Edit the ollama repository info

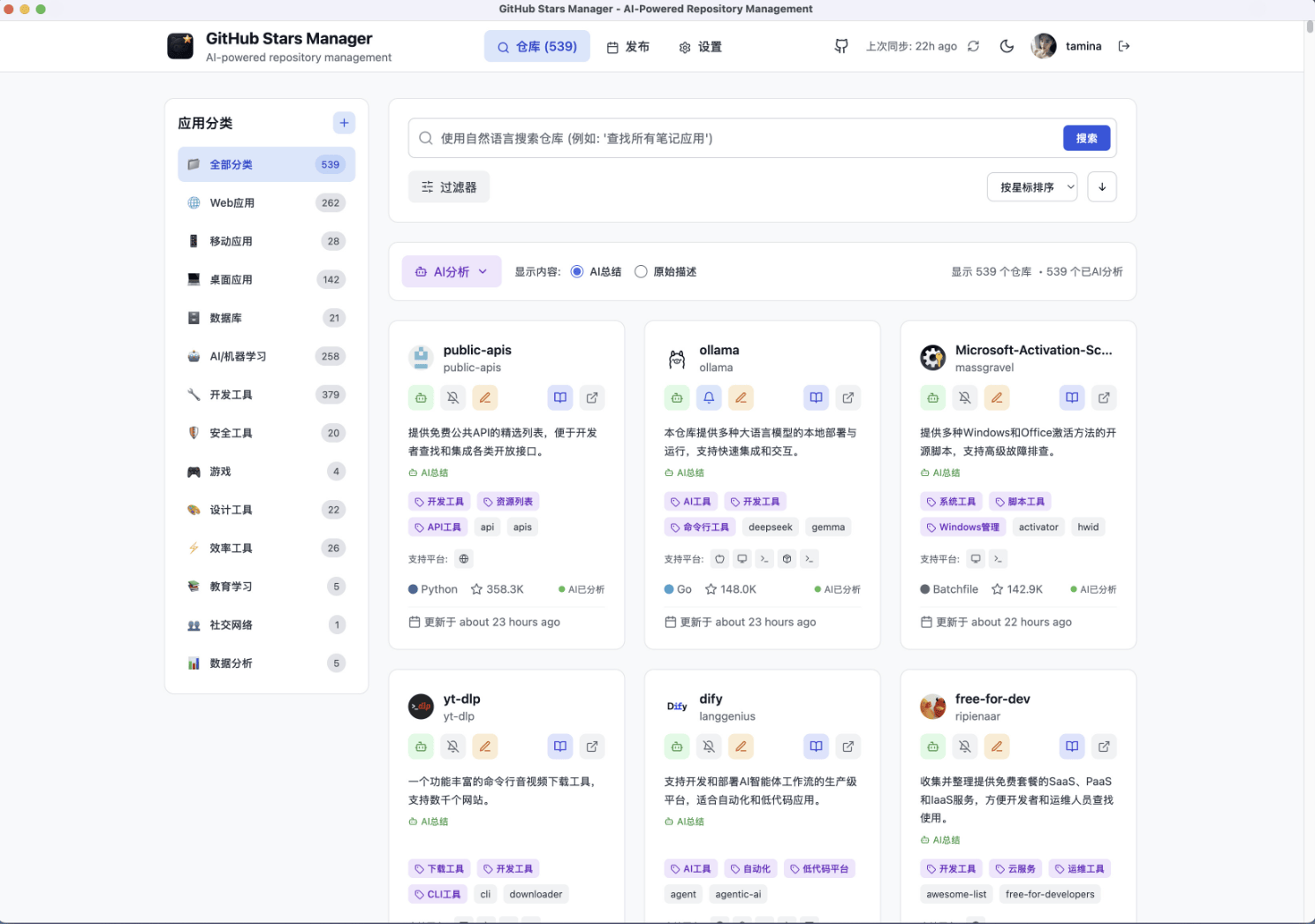coord(741,398)
